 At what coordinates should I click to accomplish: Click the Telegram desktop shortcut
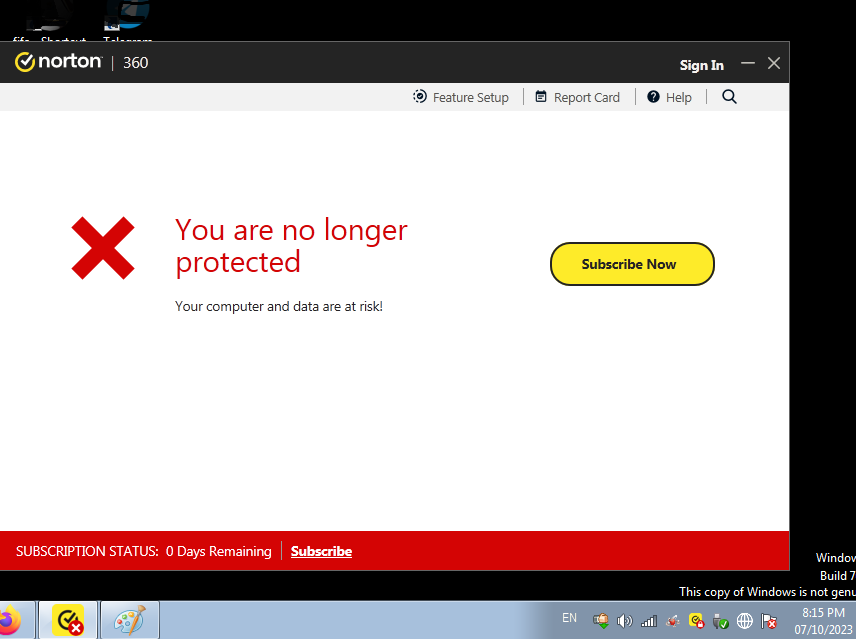tap(127, 22)
